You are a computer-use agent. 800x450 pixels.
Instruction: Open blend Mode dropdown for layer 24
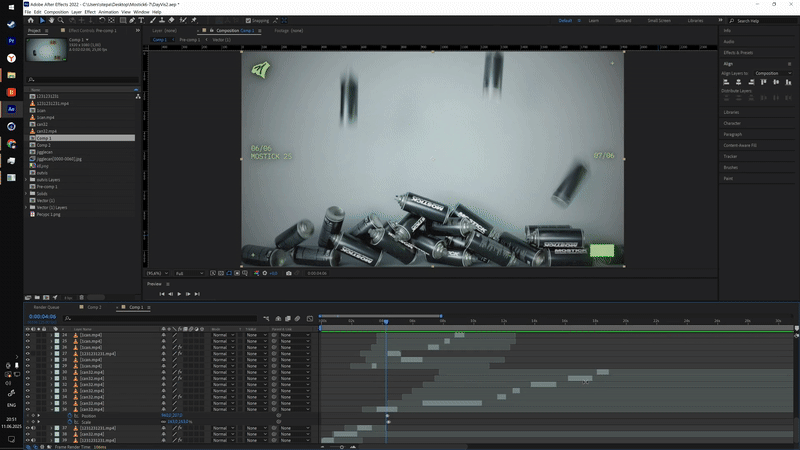coord(223,335)
